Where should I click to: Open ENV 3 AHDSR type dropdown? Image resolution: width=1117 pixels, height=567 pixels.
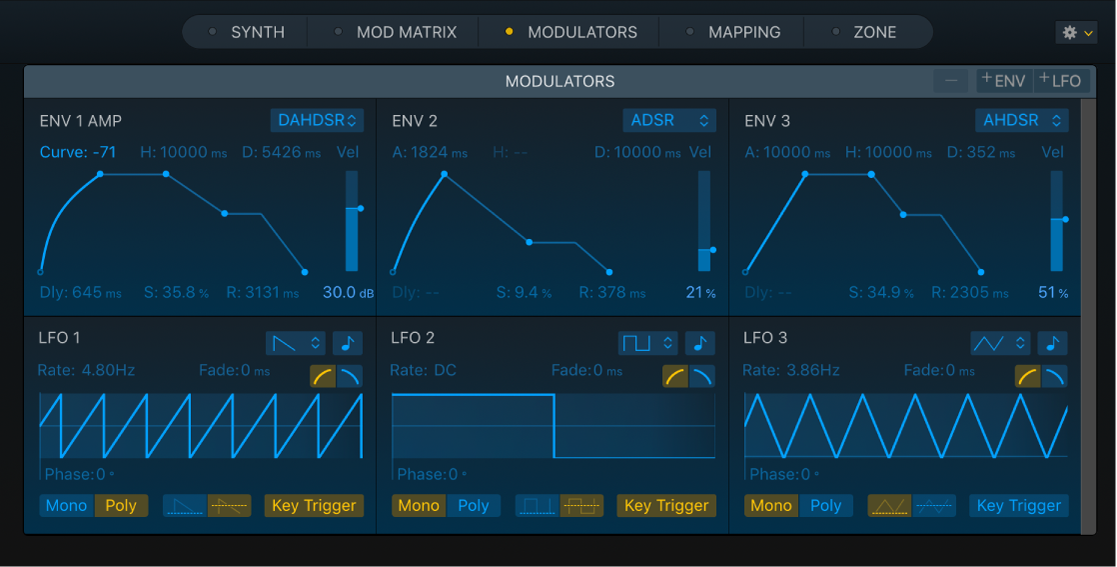(1022, 120)
